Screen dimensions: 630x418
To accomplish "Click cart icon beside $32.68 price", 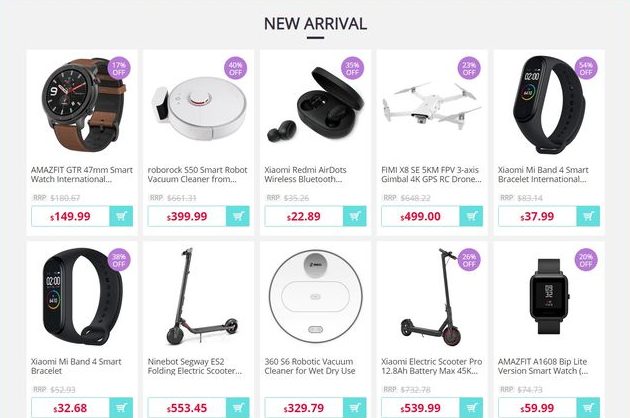I will [121, 408].
